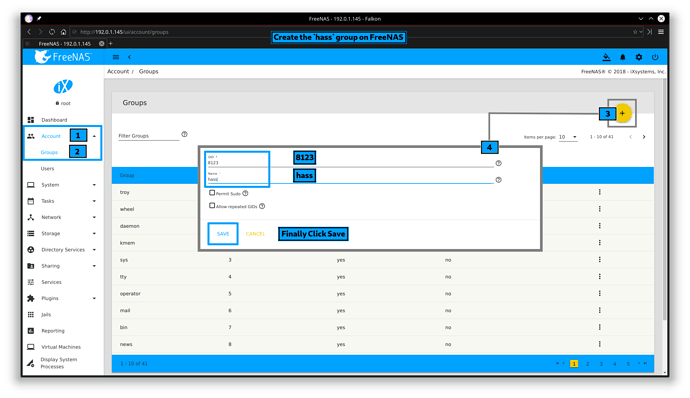Click the help icon beside Filter Groups
This screenshot has height=398, width=690.
pyautogui.click(x=184, y=134)
